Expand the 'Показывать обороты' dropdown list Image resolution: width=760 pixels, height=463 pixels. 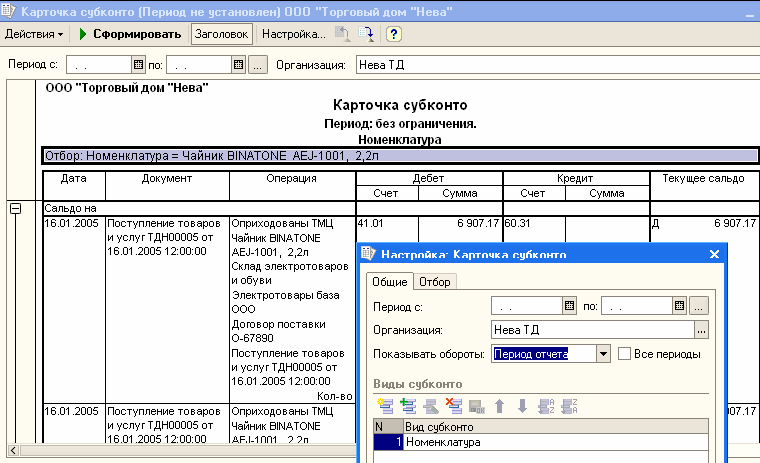tap(603, 353)
